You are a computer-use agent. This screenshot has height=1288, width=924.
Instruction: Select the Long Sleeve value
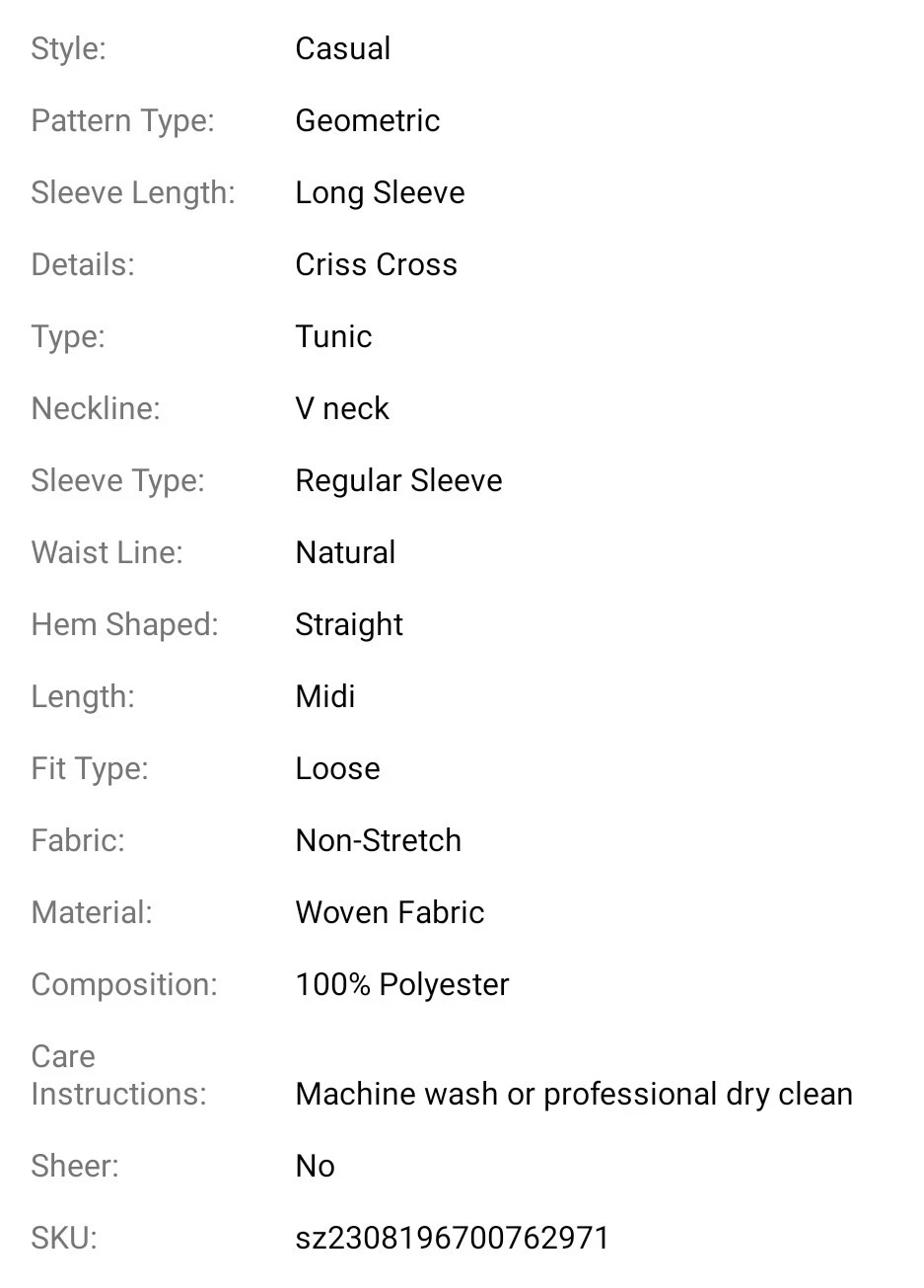(380, 192)
